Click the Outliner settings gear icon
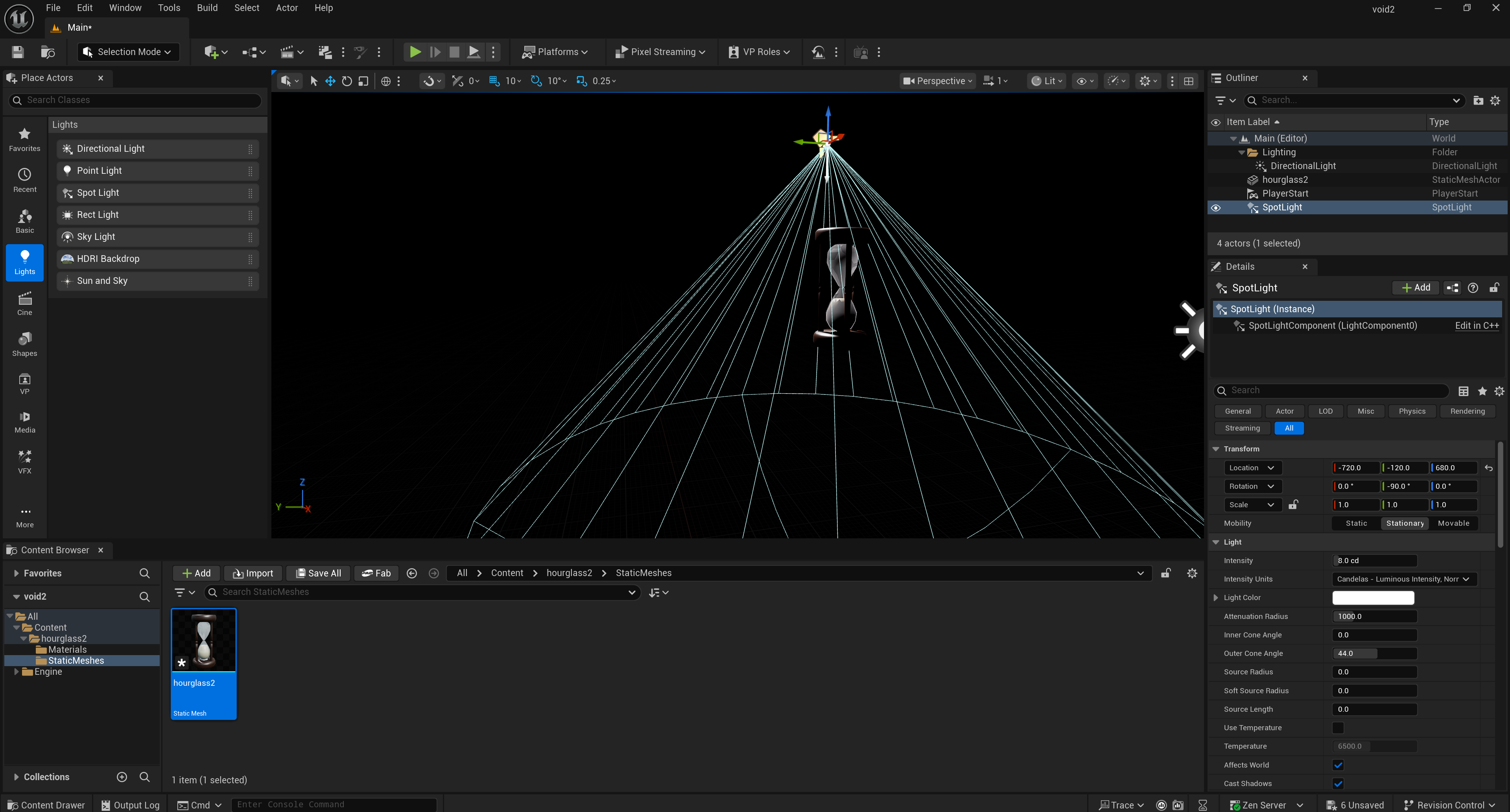This screenshot has height=812, width=1510. click(1495, 100)
